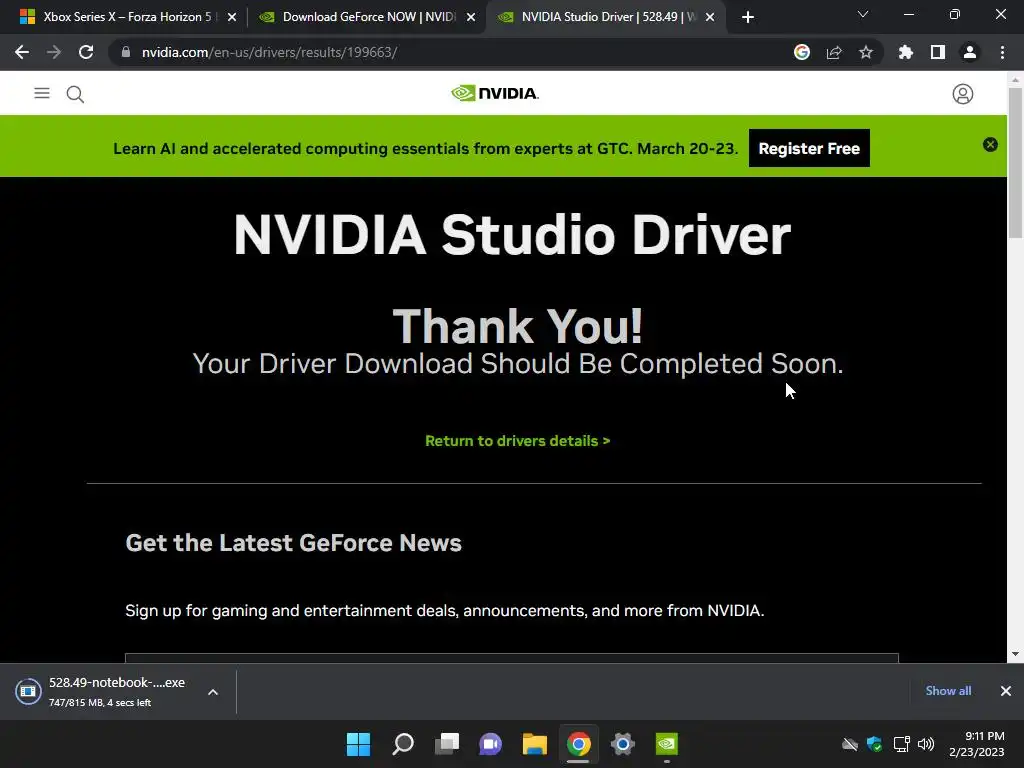The height and width of the screenshot is (768, 1024).
Task: Click the address bar URL
Action: click(269, 52)
